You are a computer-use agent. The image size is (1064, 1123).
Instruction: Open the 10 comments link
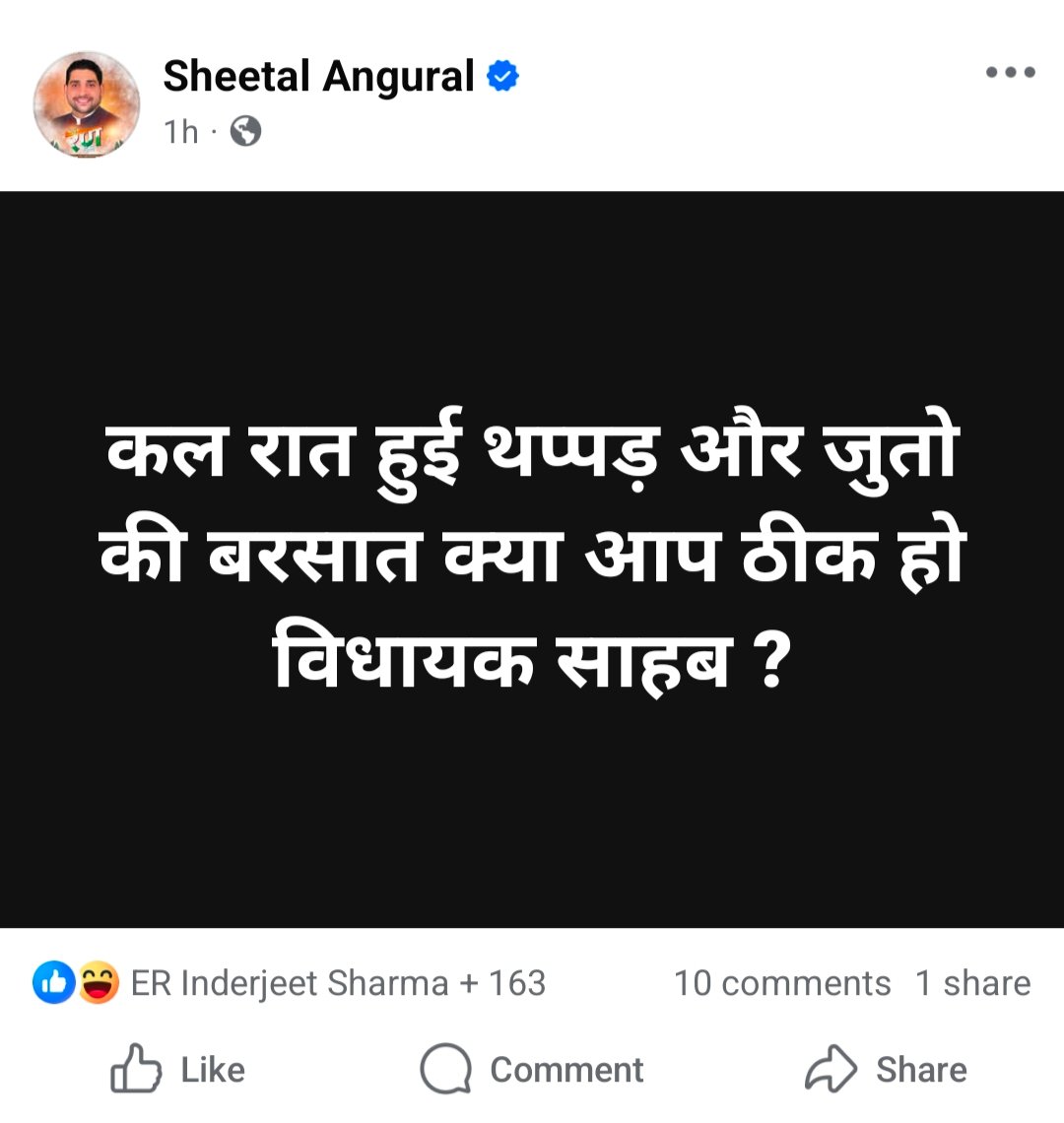point(782,983)
